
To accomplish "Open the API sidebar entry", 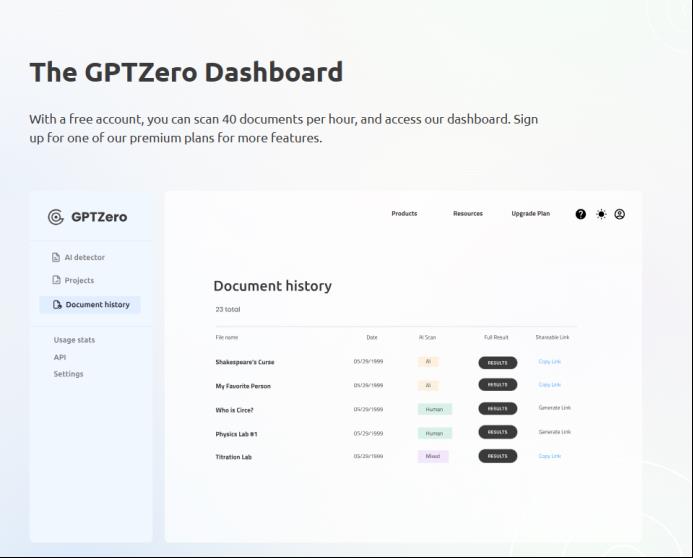I will pos(60,357).
